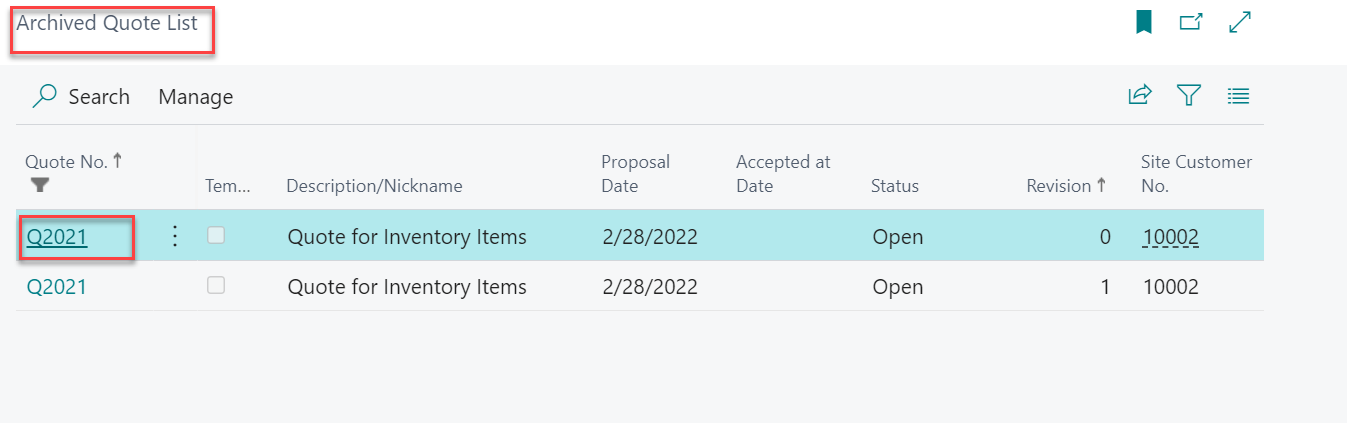Open the Status column header menu
This screenshot has width=1347, height=423.
click(x=894, y=186)
